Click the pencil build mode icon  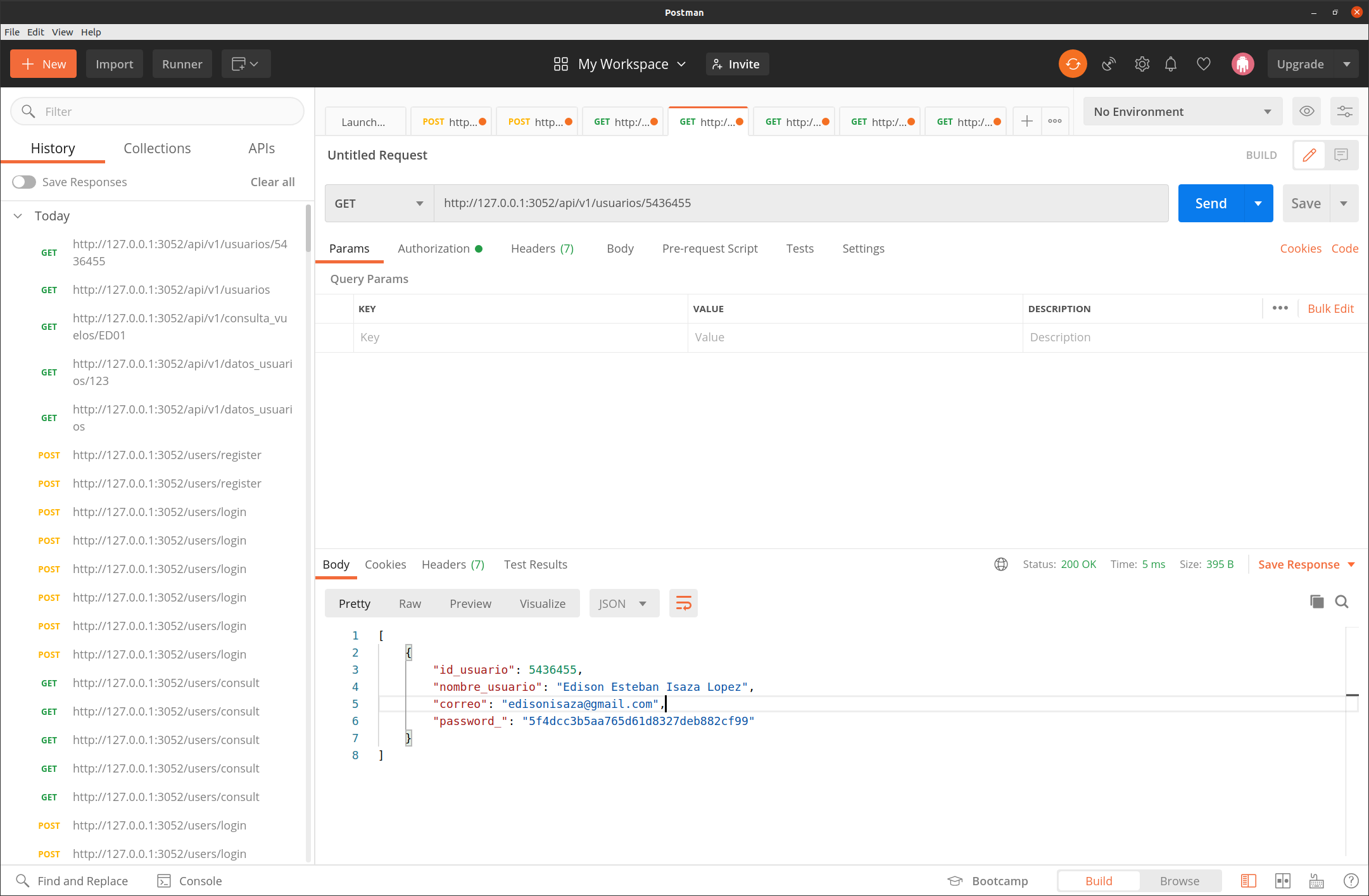click(x=1309, y=155)
